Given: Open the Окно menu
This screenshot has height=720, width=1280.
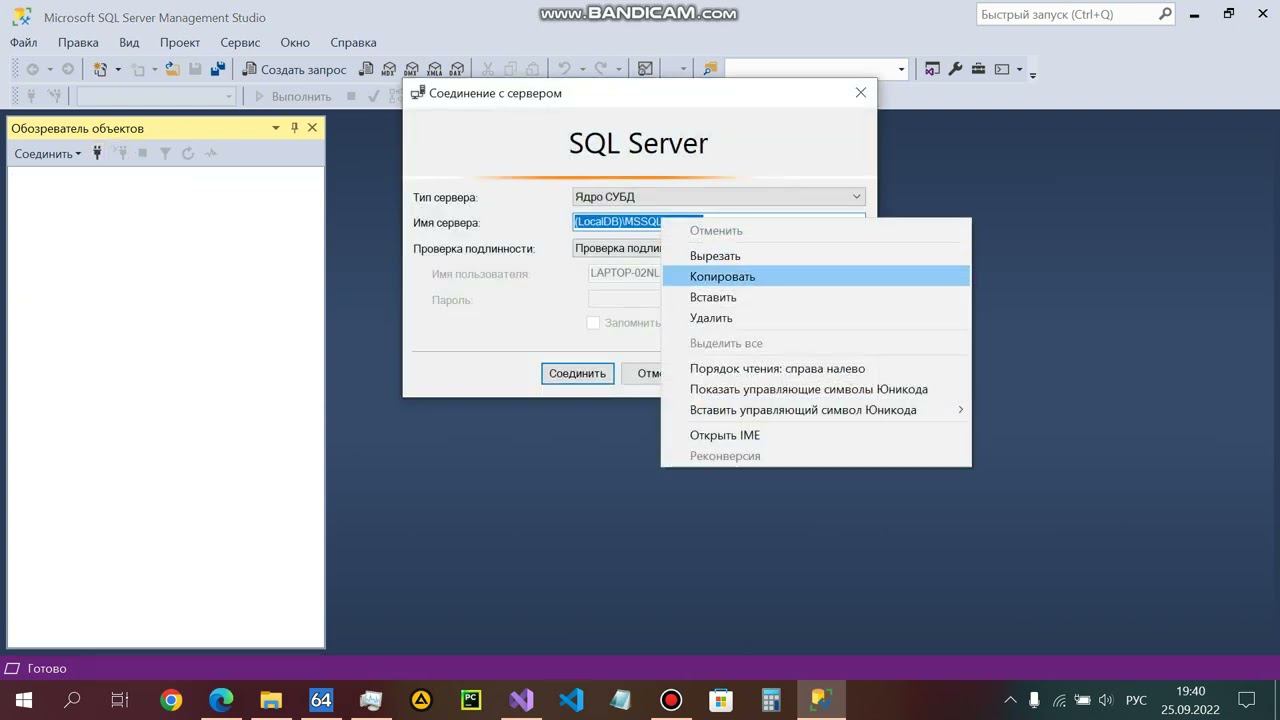Looking at the screenshot, I should coord(295,42).
